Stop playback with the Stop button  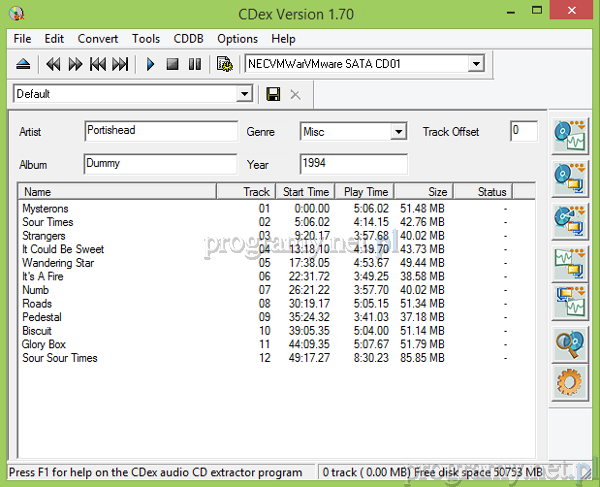click(x=172, y=64)
